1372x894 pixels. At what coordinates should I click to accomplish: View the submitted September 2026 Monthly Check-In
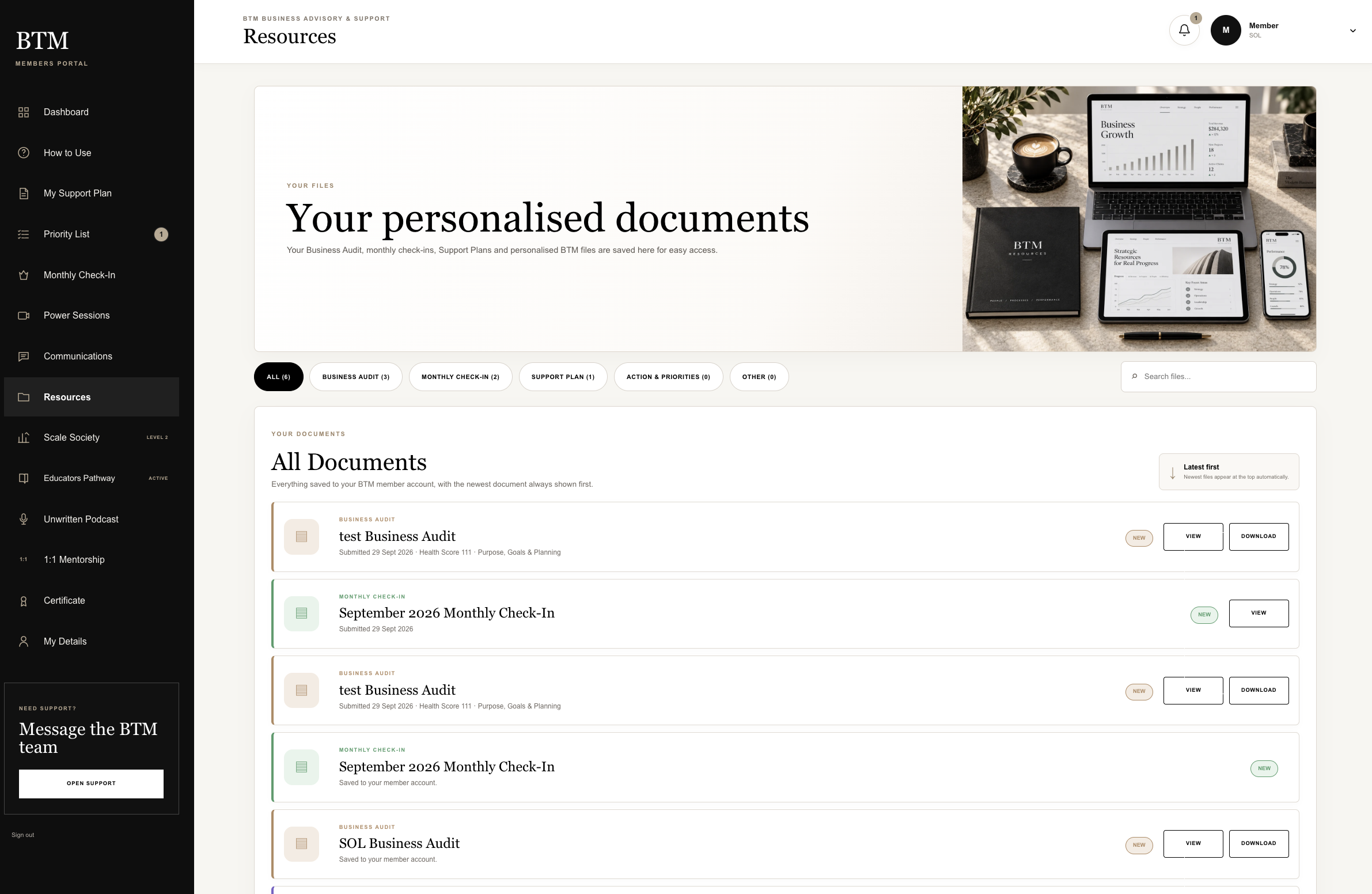pos(1259,613)
